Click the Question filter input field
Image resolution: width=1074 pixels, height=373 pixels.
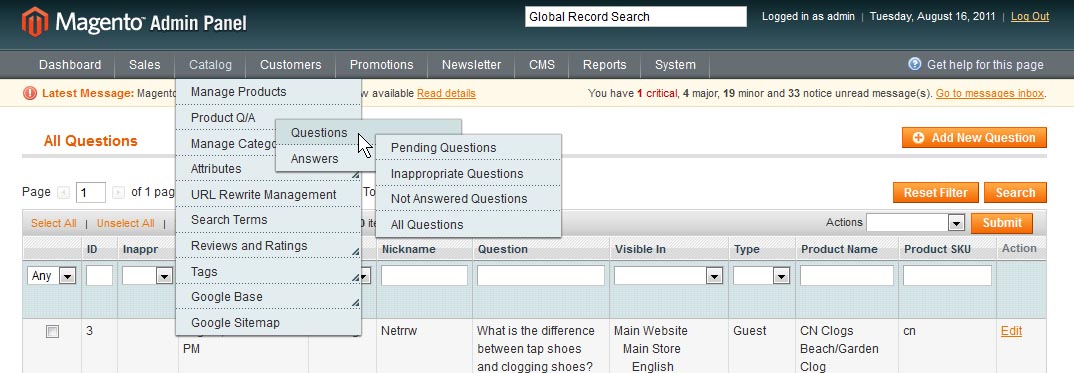(540, 276)
